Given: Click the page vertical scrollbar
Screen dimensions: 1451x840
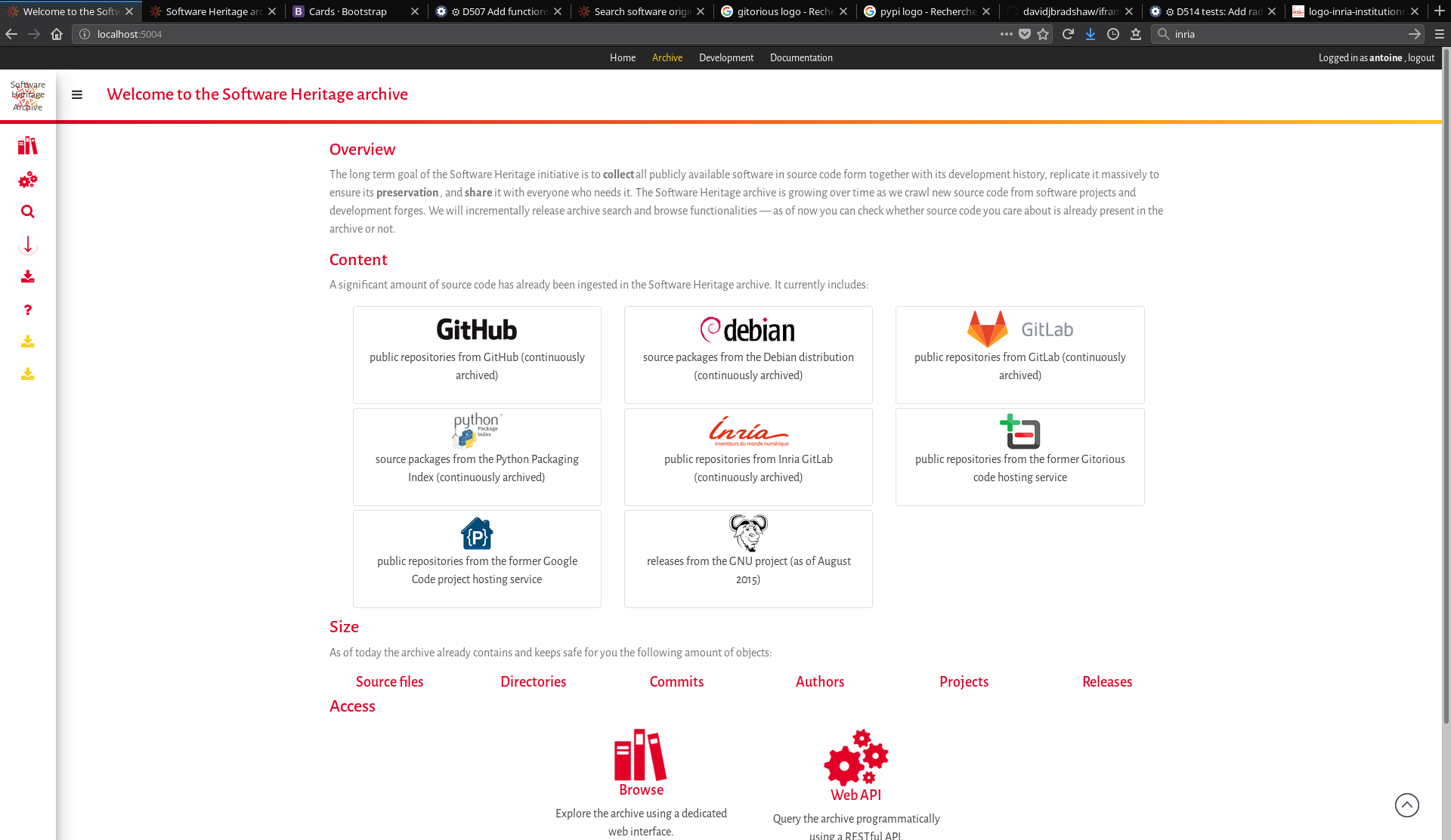Looking at the screenshot, I should (x=1446, y=385).
